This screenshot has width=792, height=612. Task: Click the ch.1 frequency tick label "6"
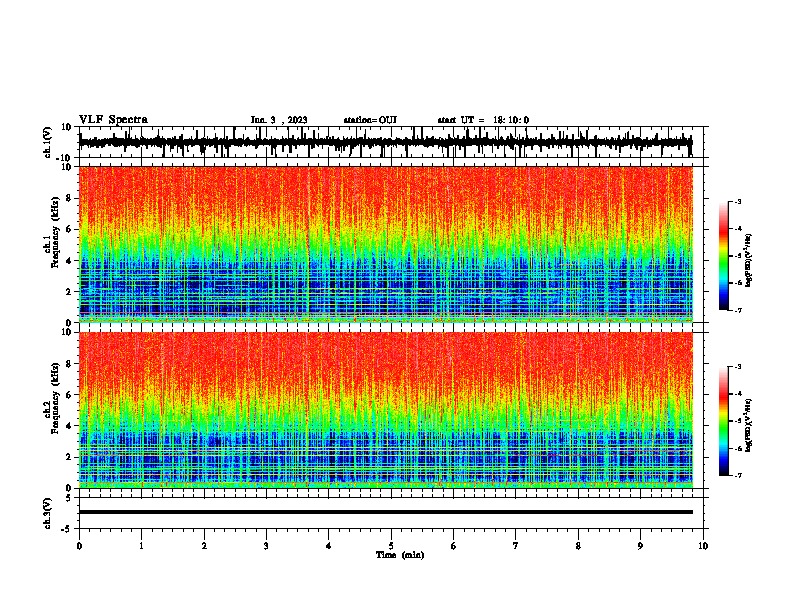pyautogui.click(x=69, y=229)
